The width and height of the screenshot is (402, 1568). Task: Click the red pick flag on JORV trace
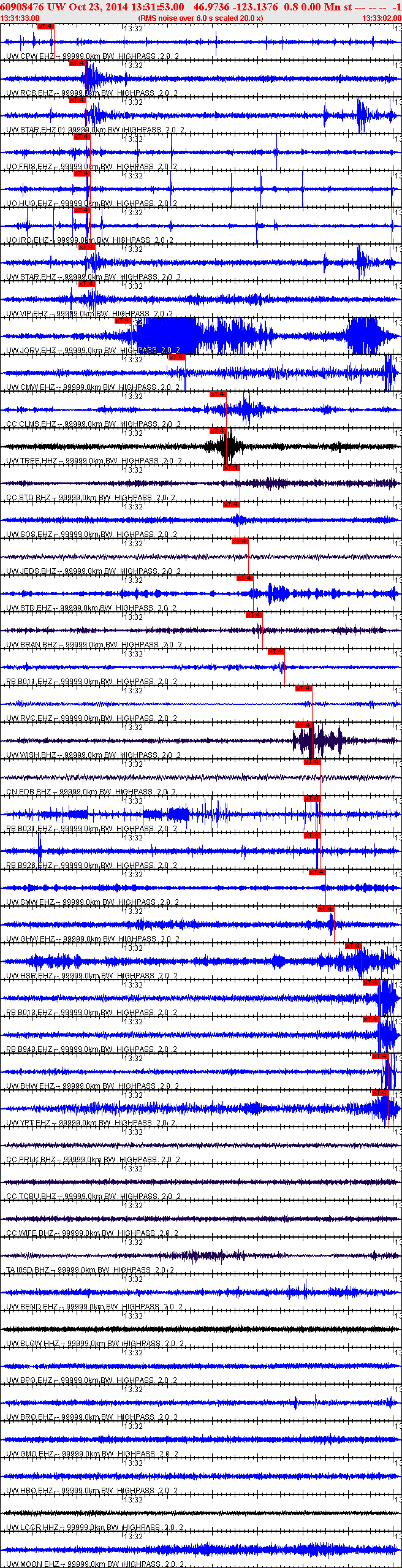(123, 321)
